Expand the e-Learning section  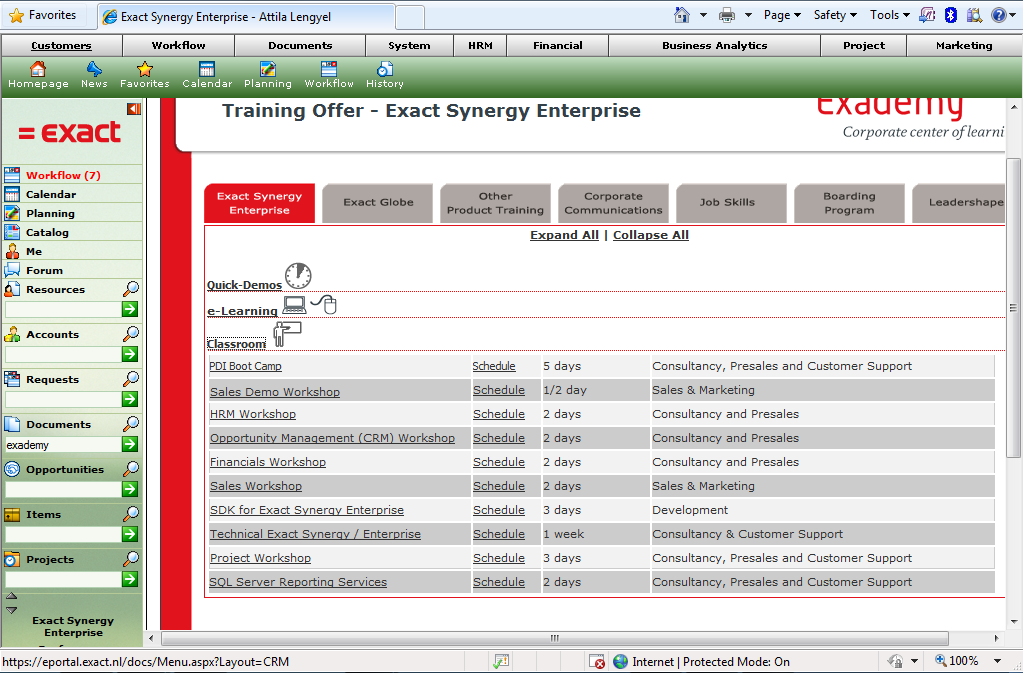pos(242,311)
